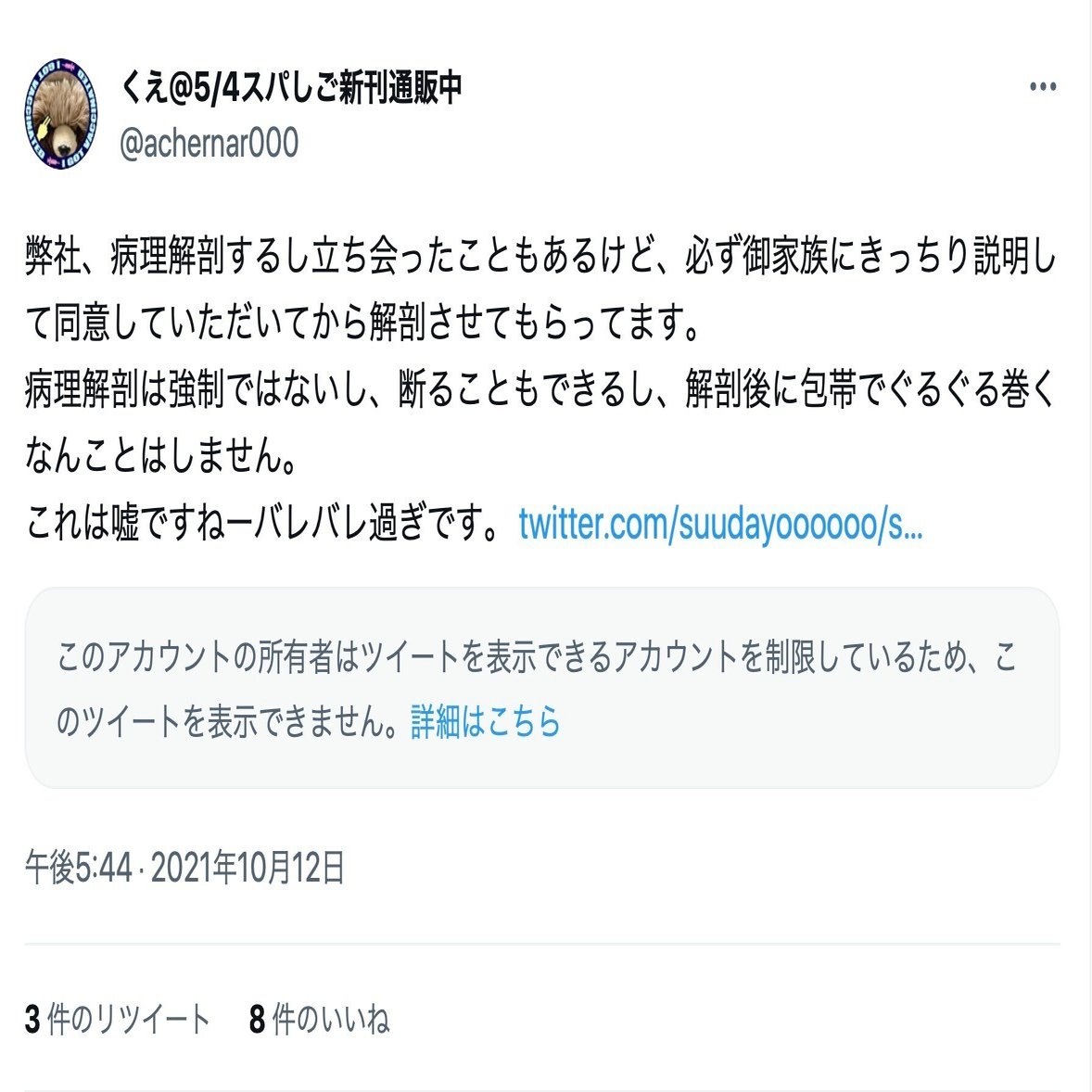View the 3件のリツイート list
1092x1092 pixels.
(x=117, y=1019)
